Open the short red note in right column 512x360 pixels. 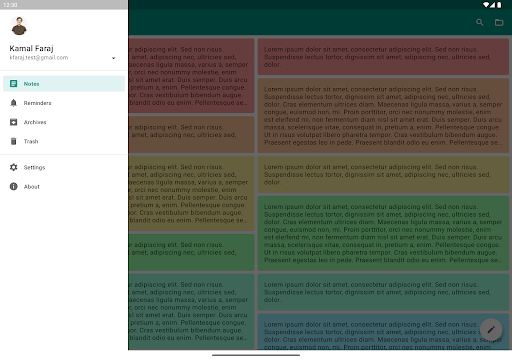click(x=383, y=57)
